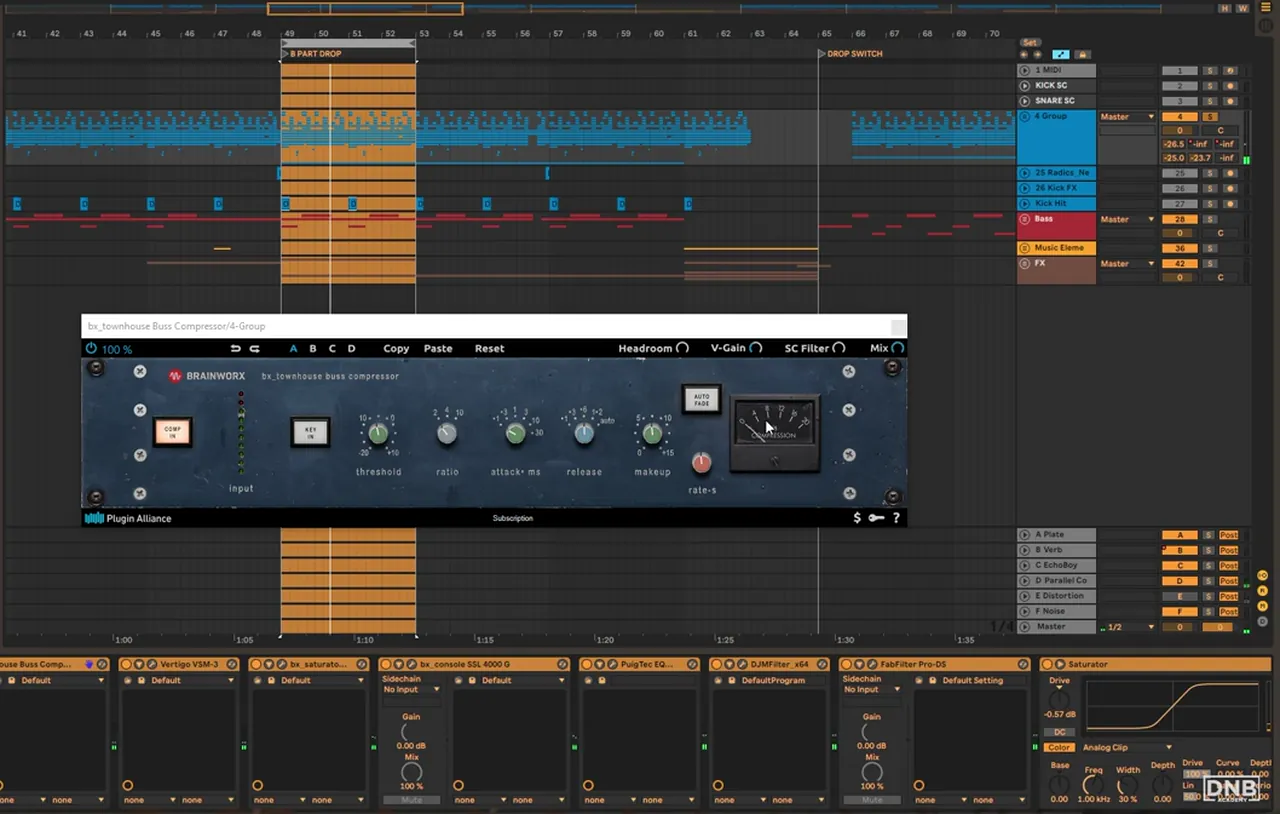Toggle the KEY IN switch

(309, 432)
